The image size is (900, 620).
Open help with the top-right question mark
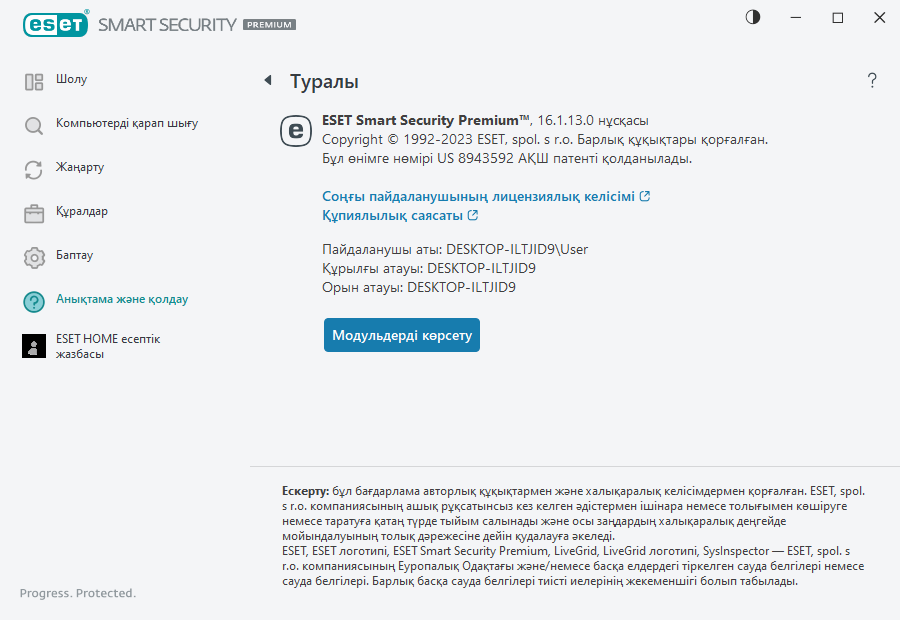pyautogui.click(x=872, y=81)
